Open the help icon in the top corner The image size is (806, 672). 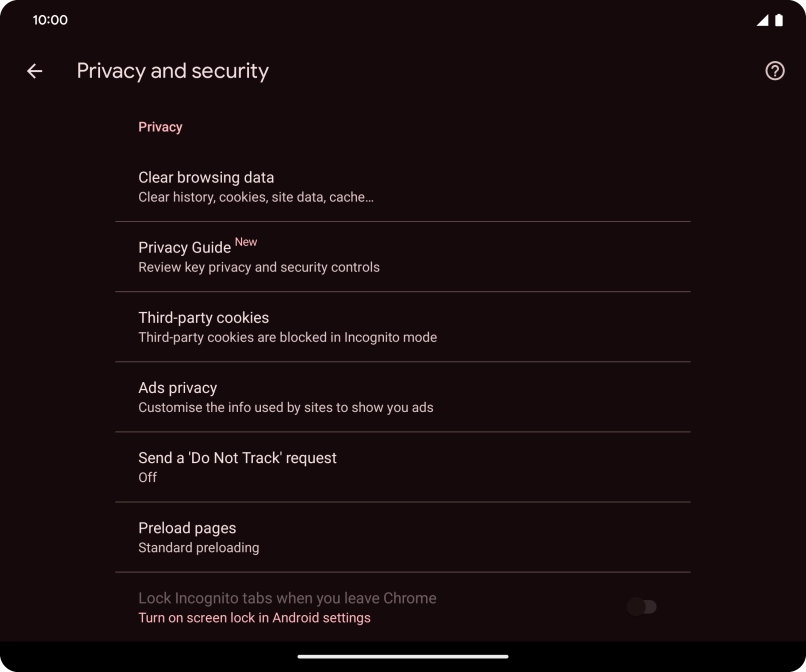pos(774,70)
